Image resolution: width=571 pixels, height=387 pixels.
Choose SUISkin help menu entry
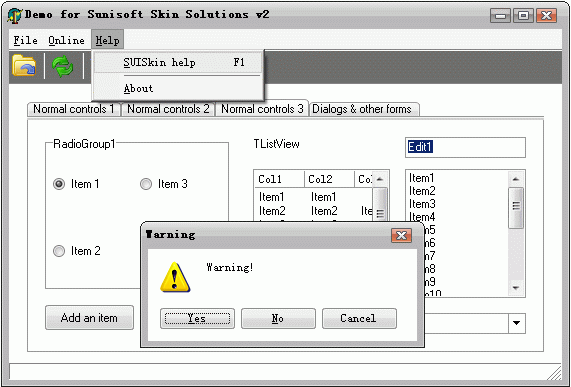click(x=178, y=62)
